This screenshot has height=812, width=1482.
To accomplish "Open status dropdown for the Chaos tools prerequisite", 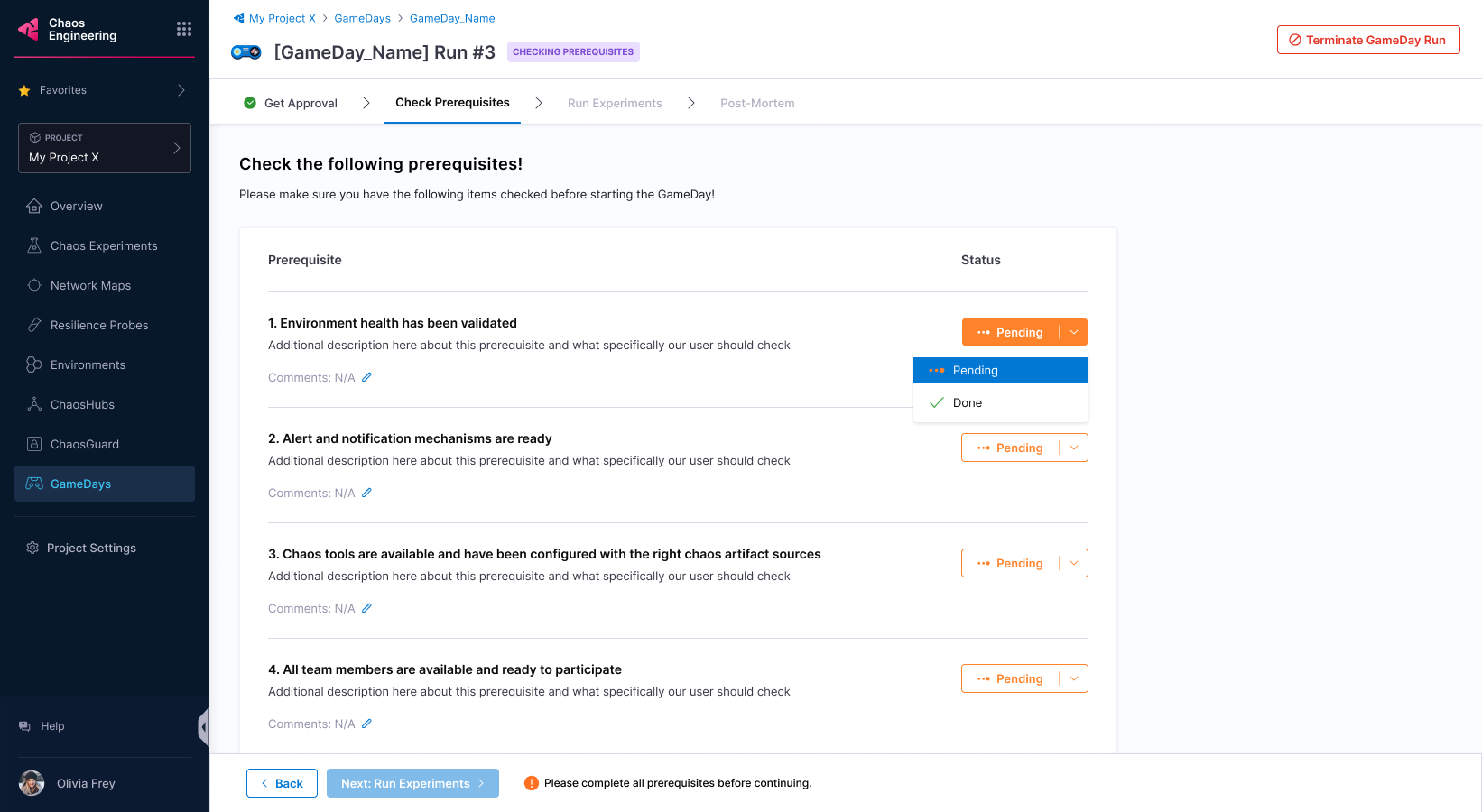I will tap(1073, 563).
